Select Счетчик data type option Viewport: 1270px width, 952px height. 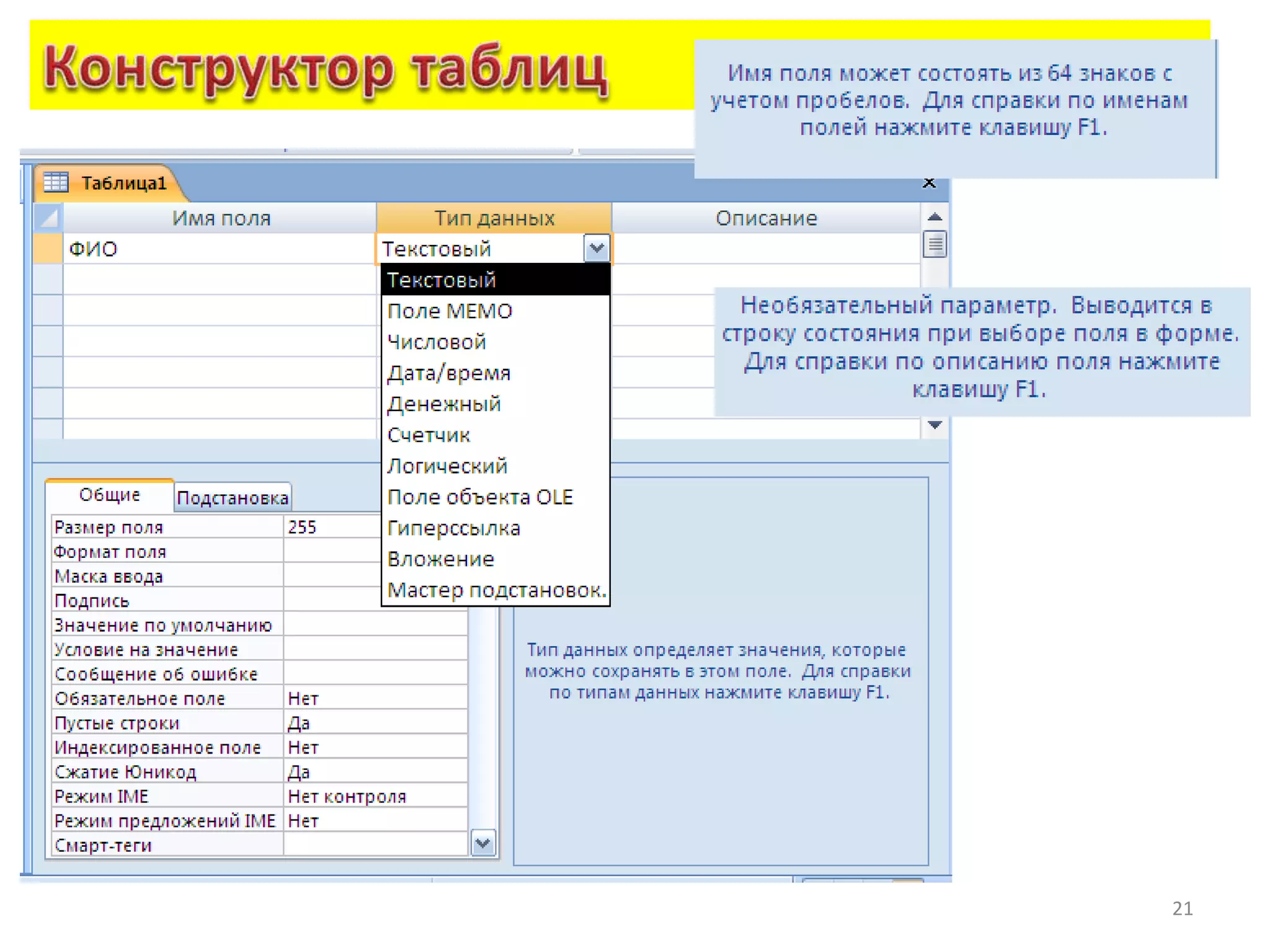click(429, 434)
